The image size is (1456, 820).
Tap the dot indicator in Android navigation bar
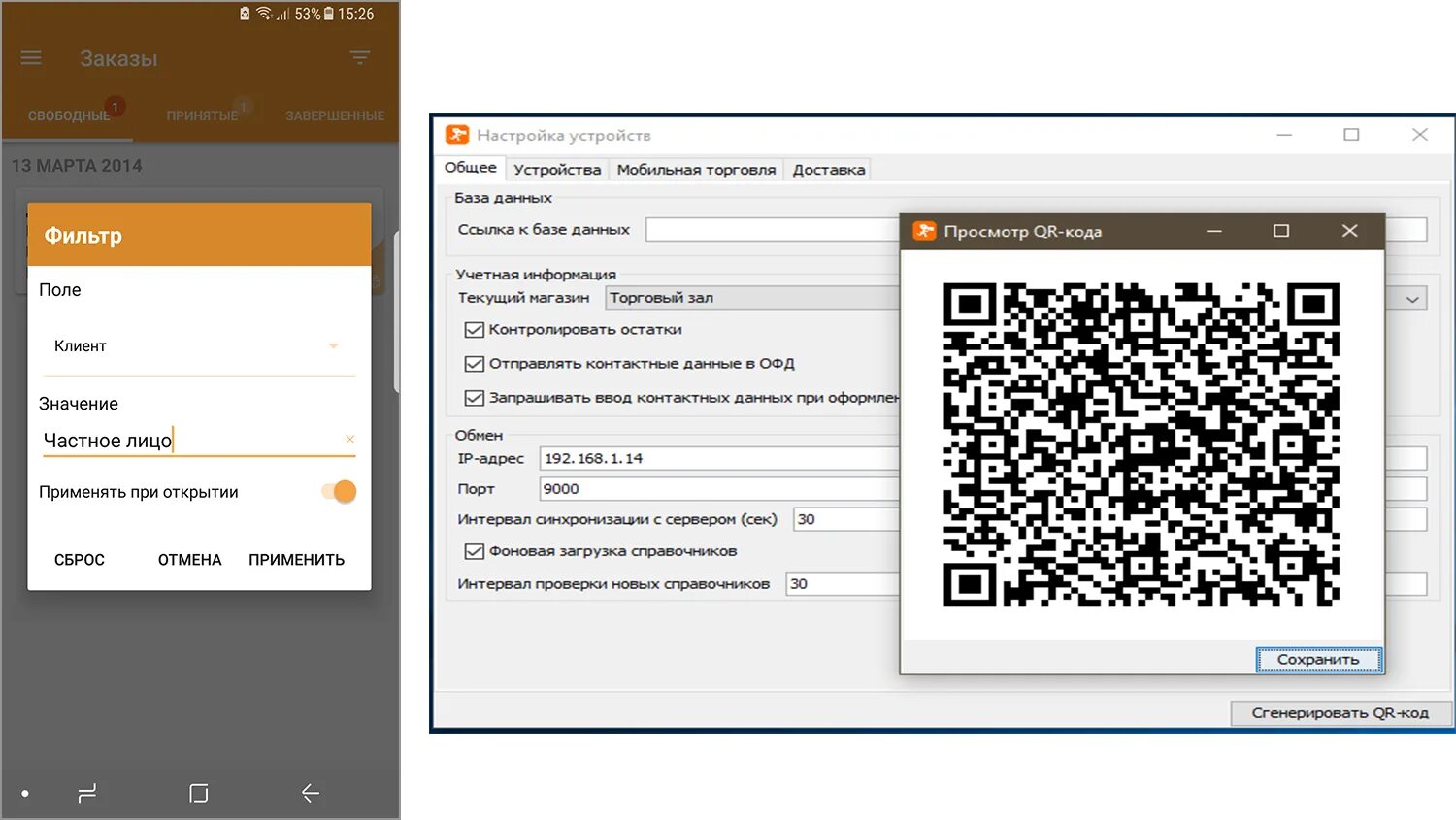[x=25, y=794]
